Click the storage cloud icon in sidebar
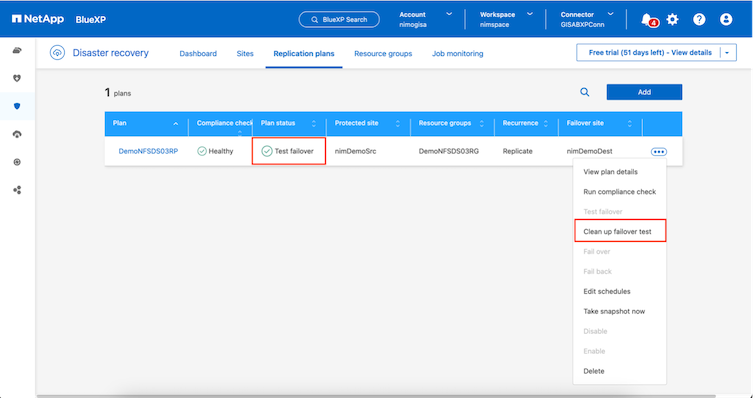Viewport: 755px width, 400px height. (x=17, y=51)
